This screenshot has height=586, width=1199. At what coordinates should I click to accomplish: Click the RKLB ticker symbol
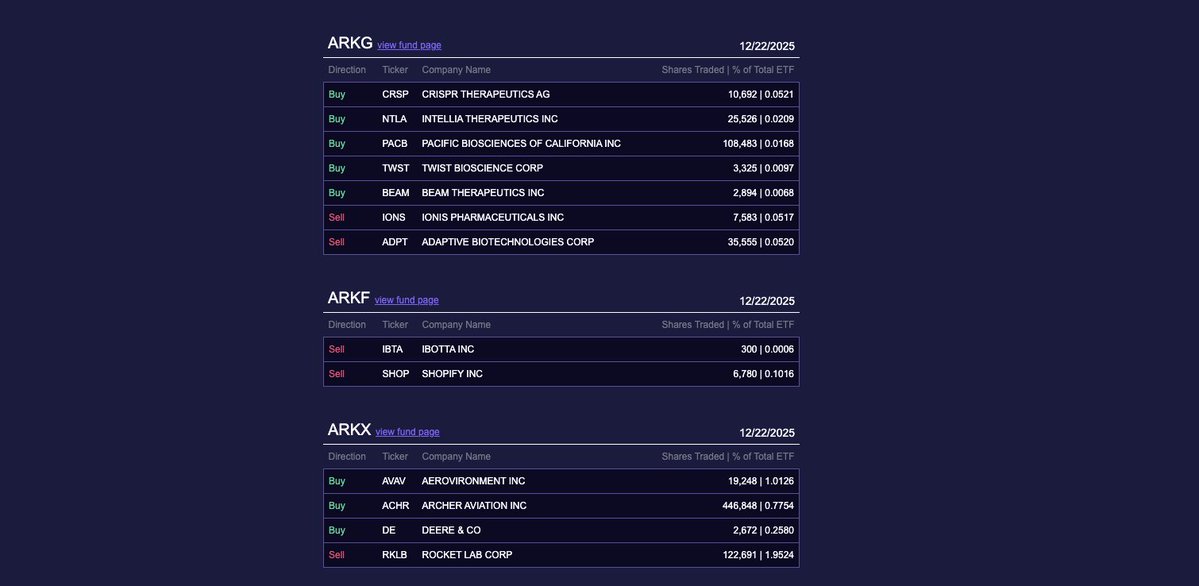click(394, 555)
